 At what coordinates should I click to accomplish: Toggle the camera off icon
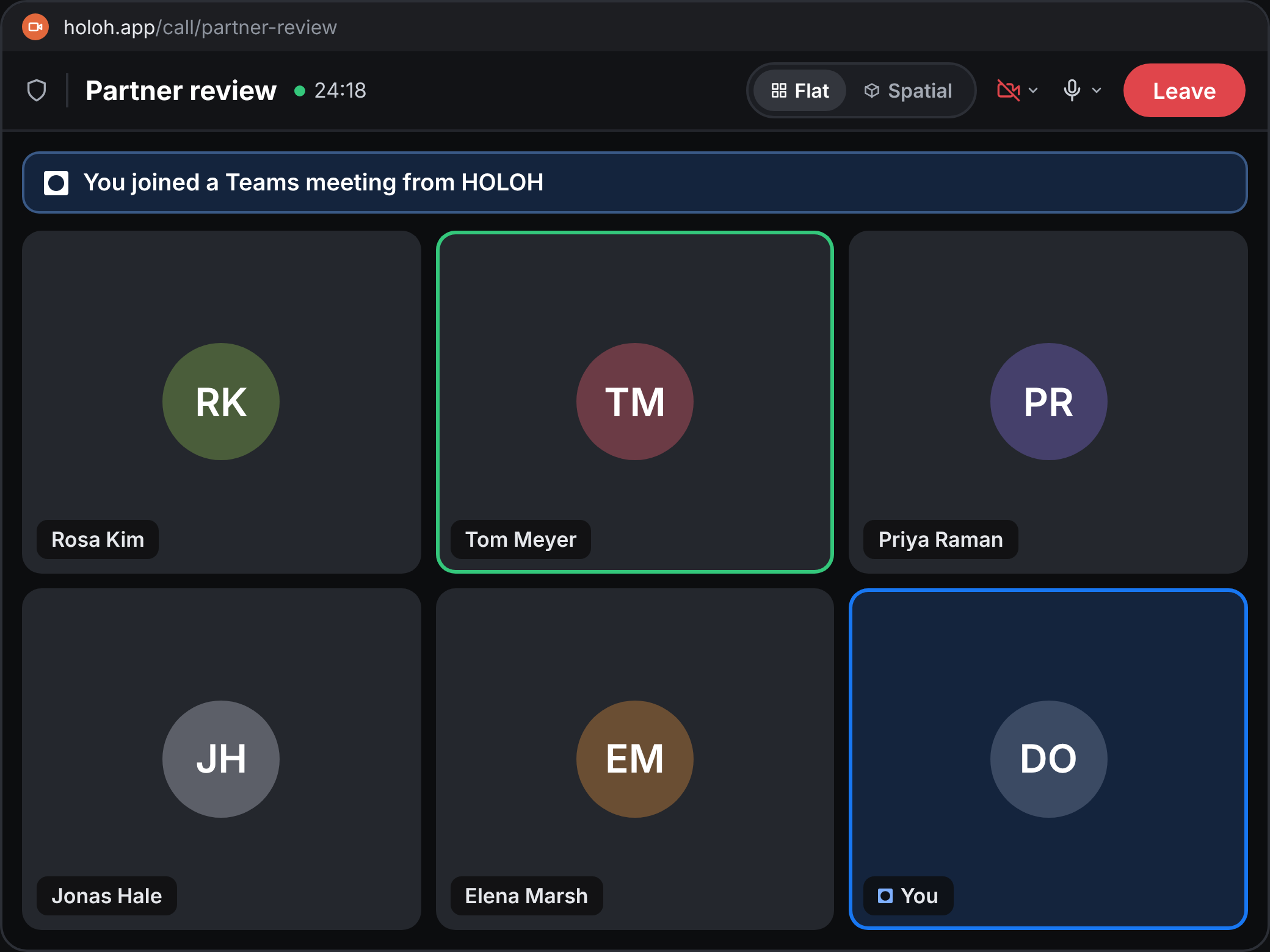(1008, 90)
